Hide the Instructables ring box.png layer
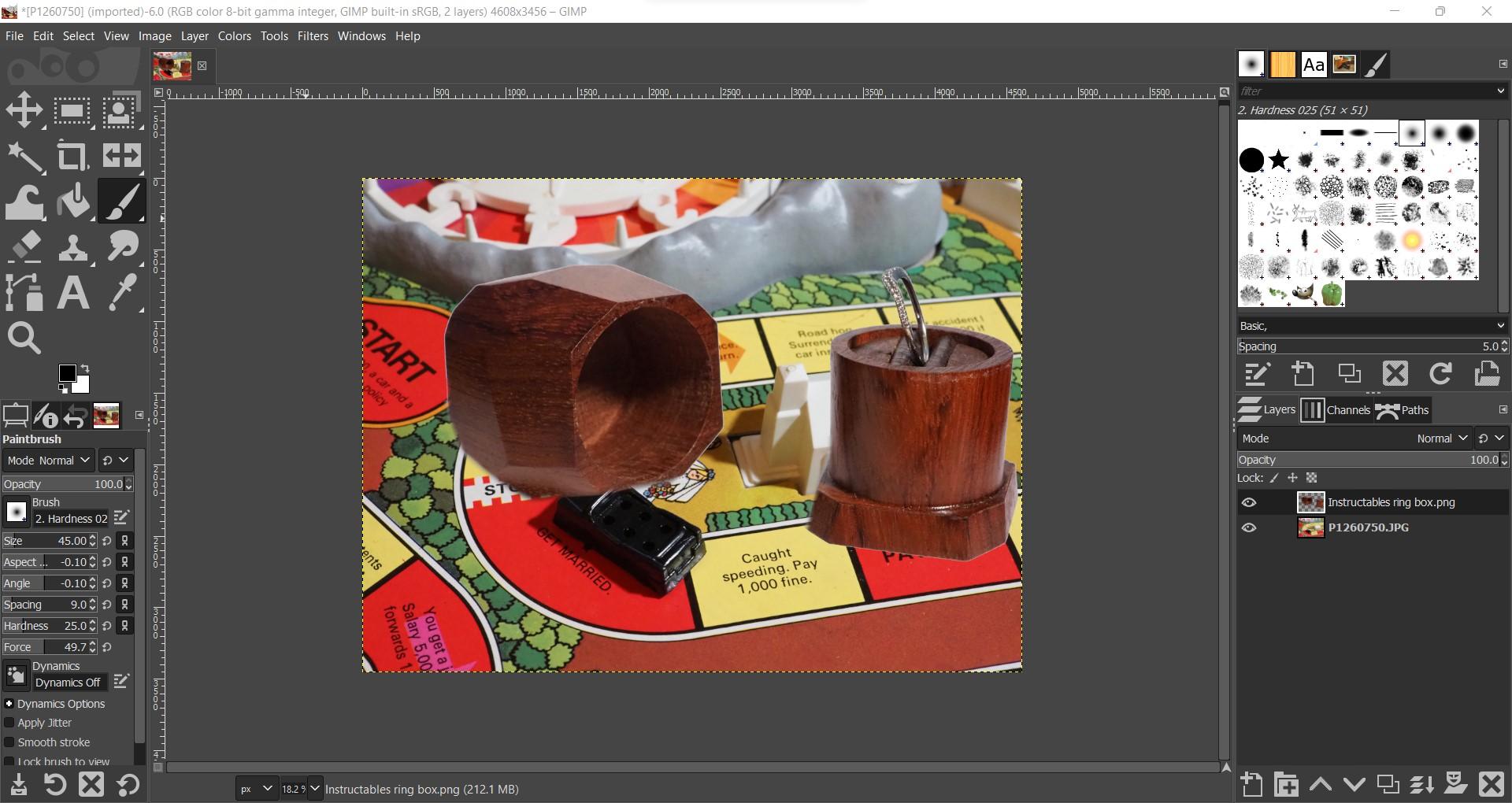This screenshot has width=1512, height=803. point(1250,501)
